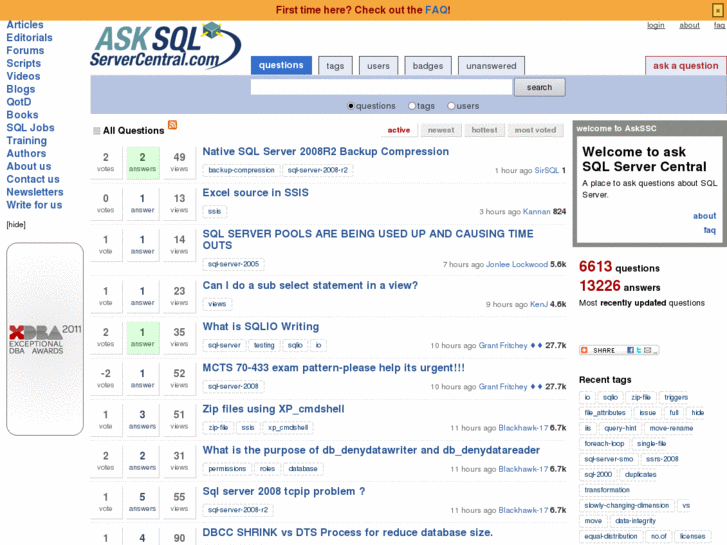Image resolution: width=727 pixels, height=545 pixels.
Task: Sort questions by most voted
Action: point(536,130)
